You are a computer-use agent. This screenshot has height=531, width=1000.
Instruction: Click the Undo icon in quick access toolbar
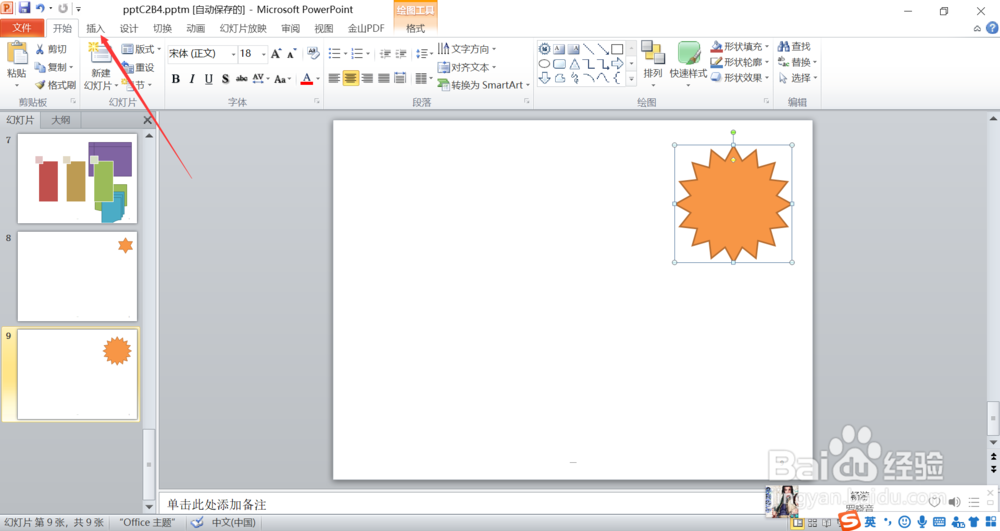[x=40, y=8]
